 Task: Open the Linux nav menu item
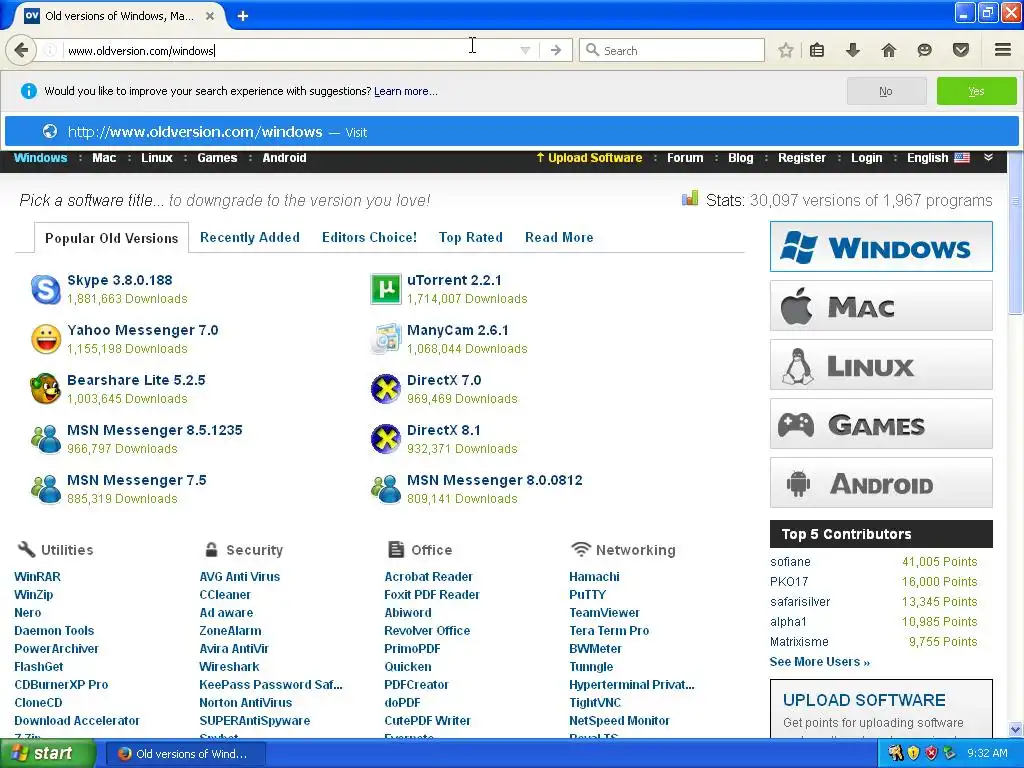tap(157, 158)
